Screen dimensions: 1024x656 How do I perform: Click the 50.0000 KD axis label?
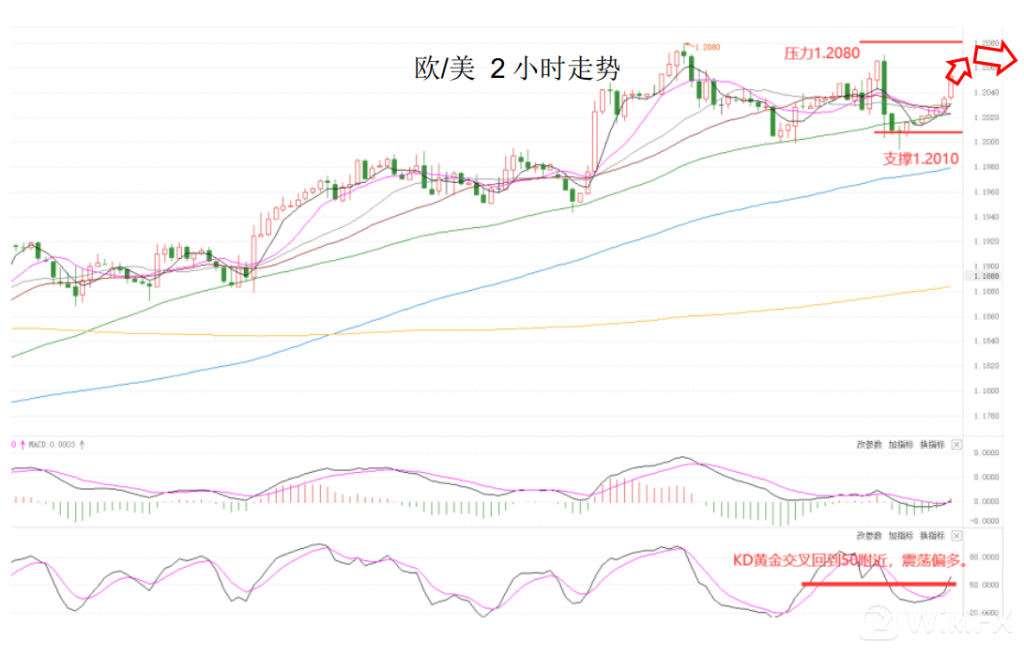click(x=985, y=585)
